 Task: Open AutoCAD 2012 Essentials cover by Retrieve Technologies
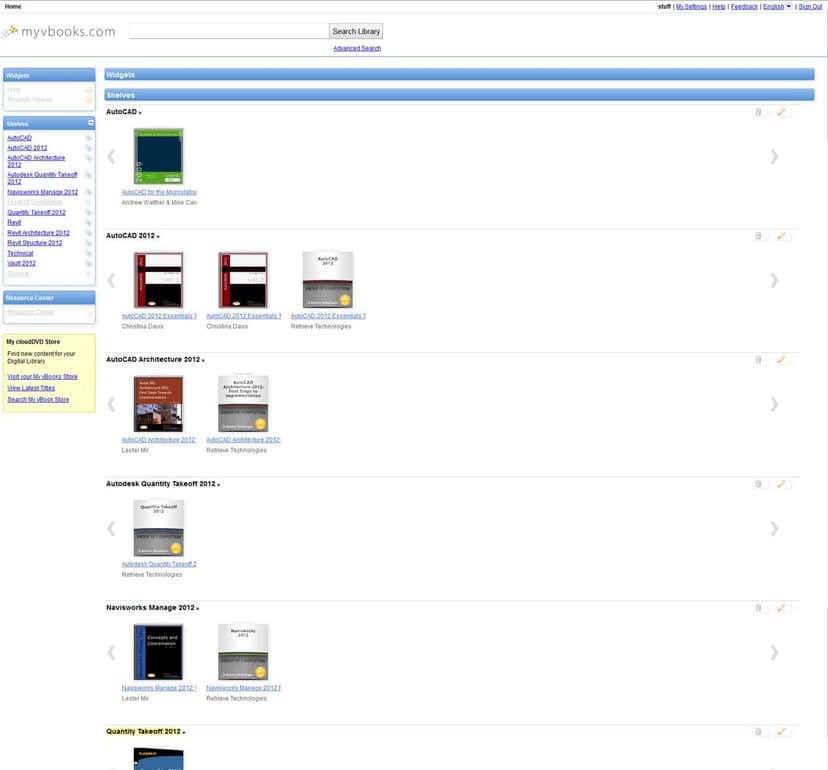(327, 280)
